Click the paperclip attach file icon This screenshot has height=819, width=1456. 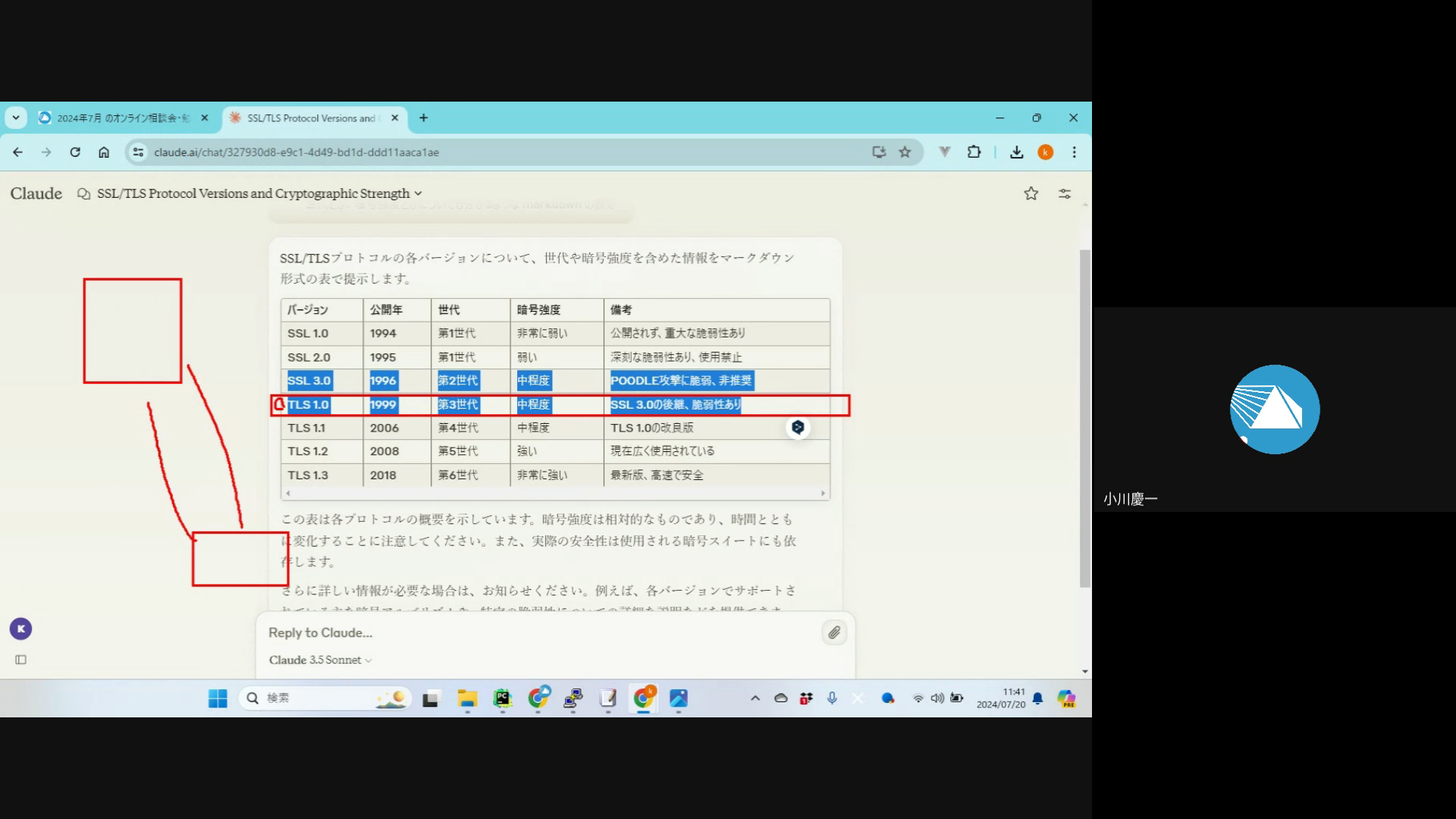833,632
